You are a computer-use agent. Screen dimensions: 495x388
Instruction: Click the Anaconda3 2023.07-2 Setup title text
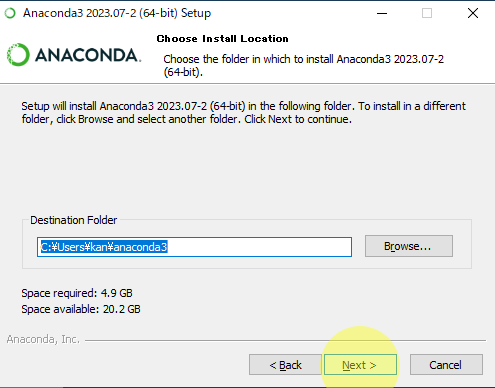[117, 13]
